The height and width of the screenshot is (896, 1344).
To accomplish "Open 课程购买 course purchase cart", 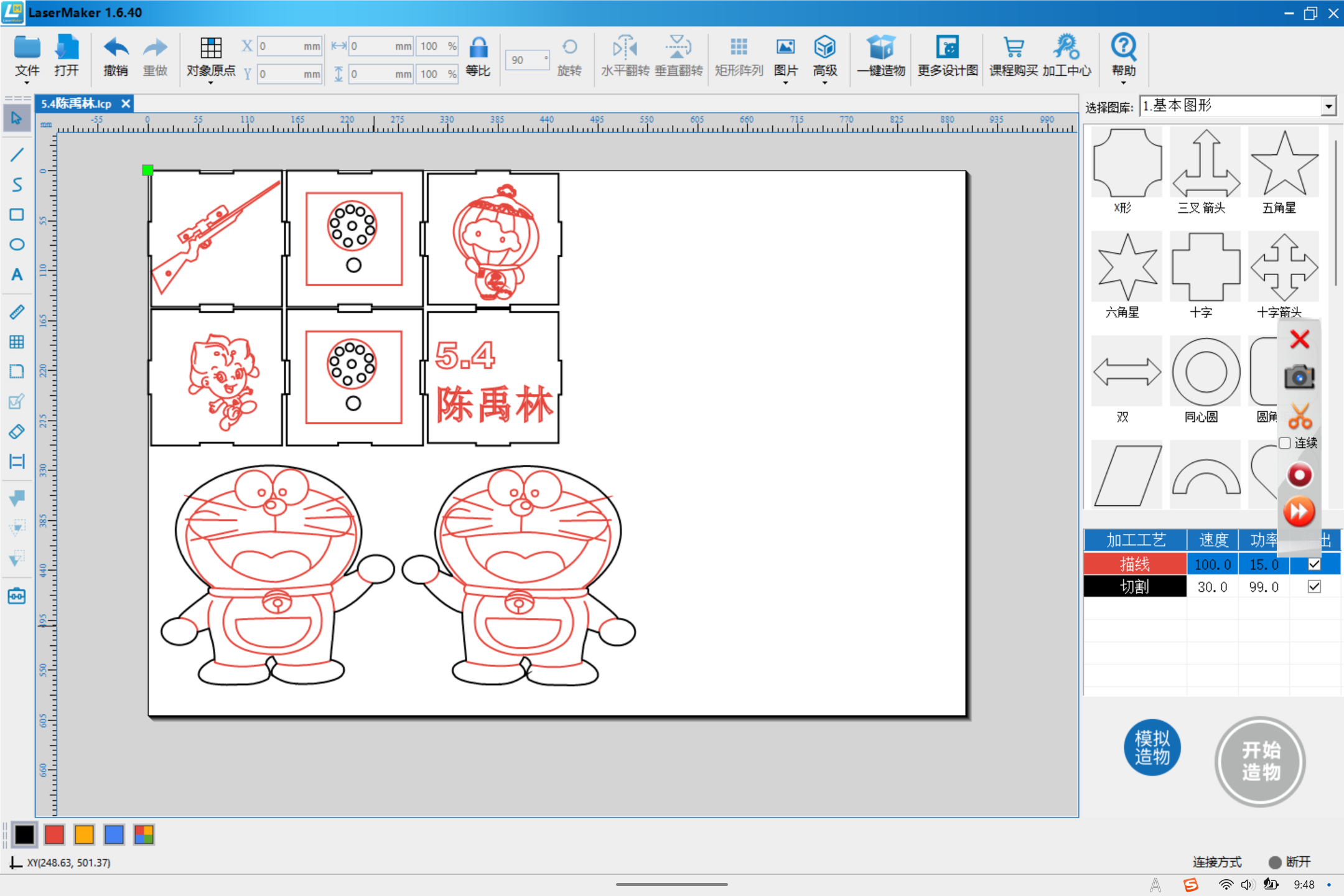I will coord(1014,56).
